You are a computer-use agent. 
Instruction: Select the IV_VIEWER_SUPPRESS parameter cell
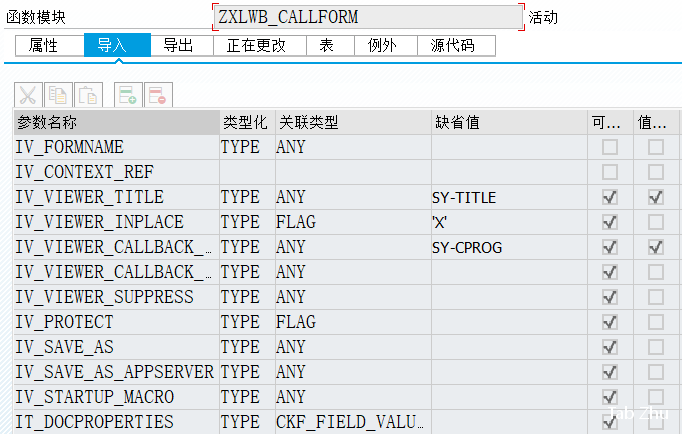click(x=117, y=297)
